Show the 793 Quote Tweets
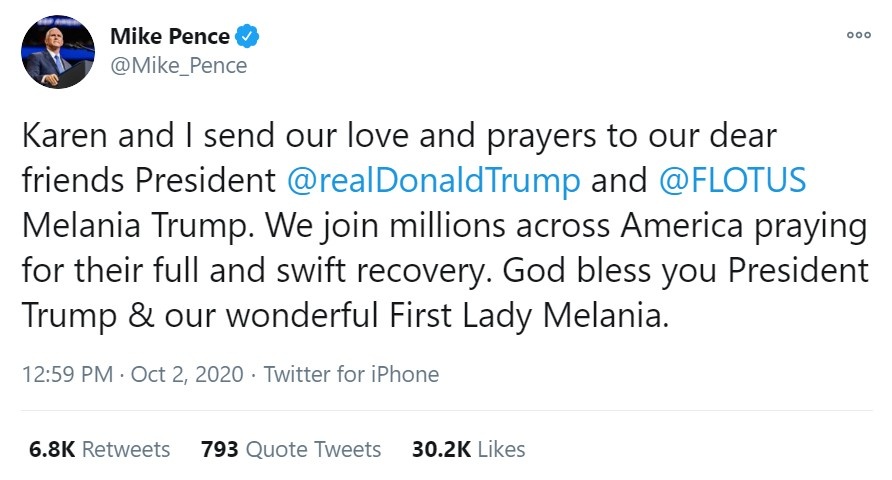 [291, 449]
